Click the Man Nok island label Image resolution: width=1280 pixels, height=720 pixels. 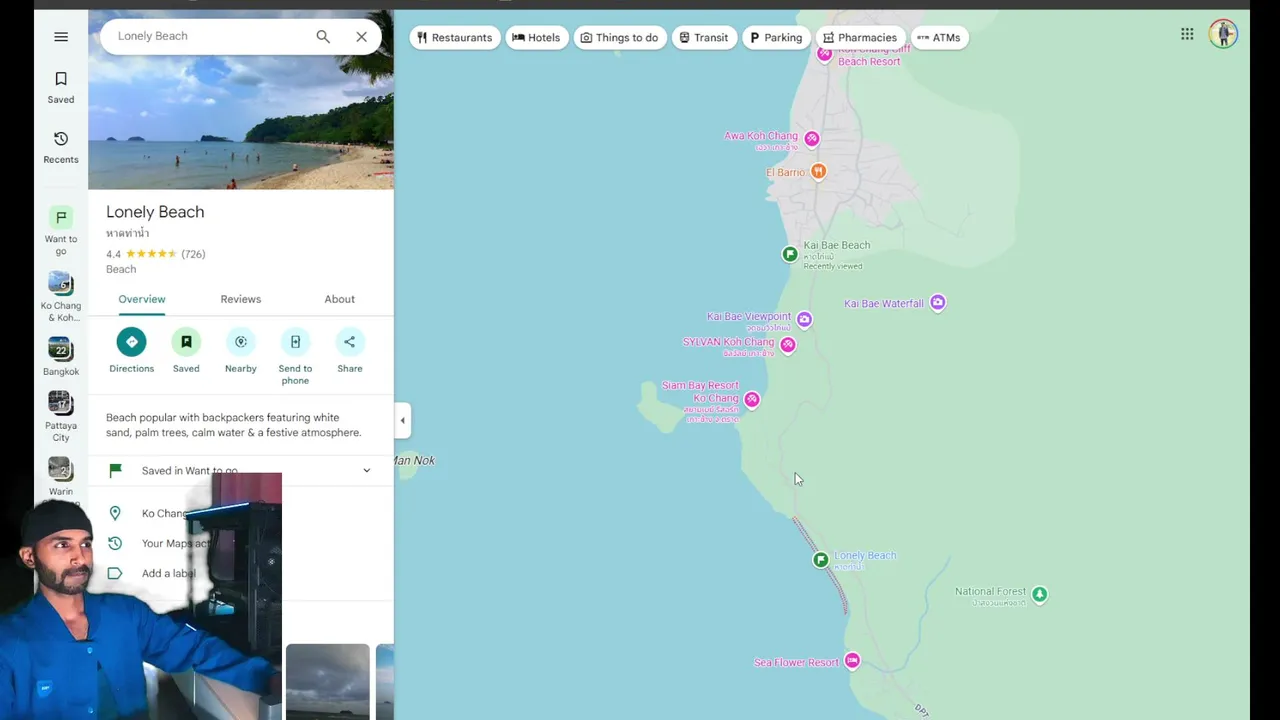(414, 460)
